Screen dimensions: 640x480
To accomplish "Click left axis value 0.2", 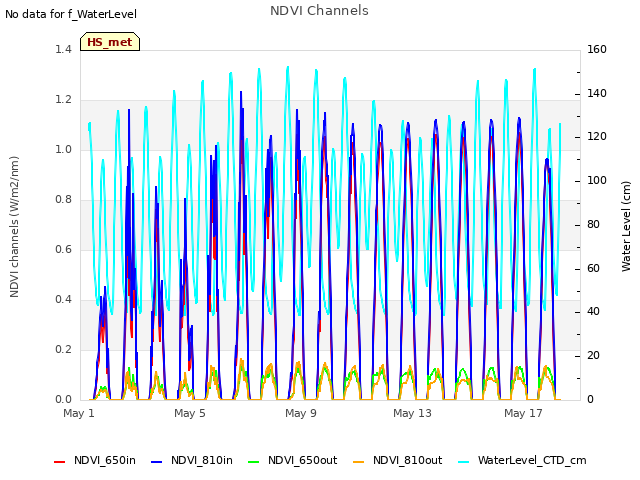I will click(x=63, y=349).
